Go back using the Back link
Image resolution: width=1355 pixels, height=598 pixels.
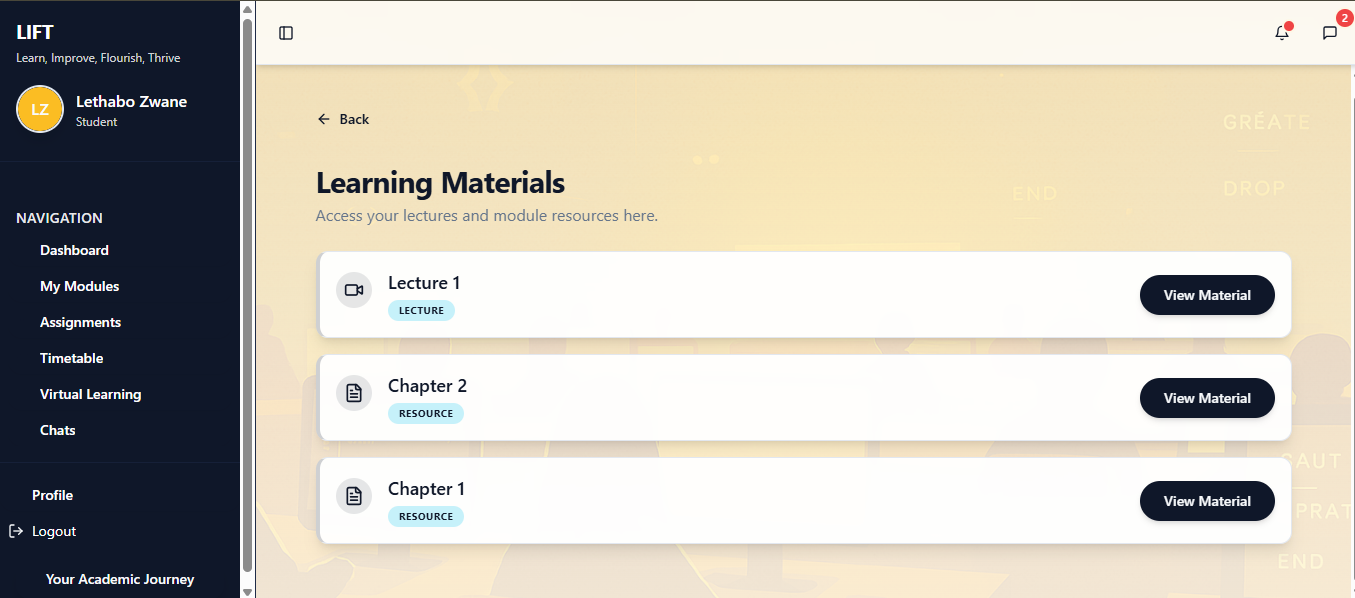pyautogui.click(x=343, y=119)
